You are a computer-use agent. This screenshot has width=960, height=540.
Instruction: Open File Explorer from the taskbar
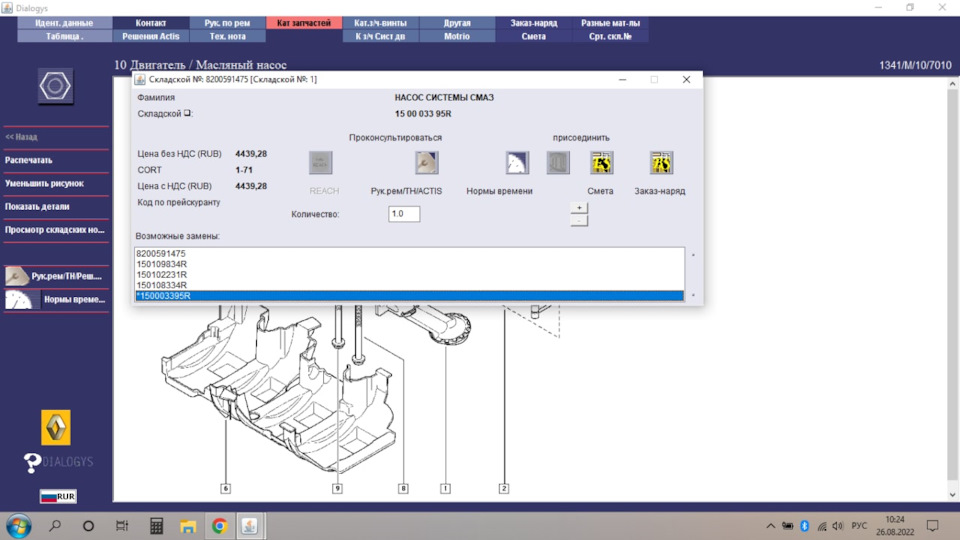pos(188,526)
